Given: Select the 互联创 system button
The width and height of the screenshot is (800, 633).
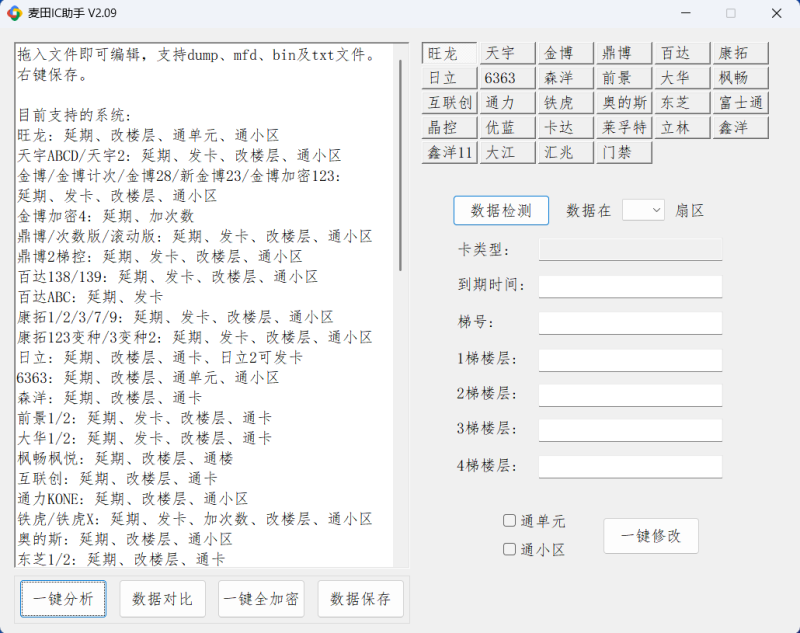Looking at the screenshot, I should coord(449,103).
